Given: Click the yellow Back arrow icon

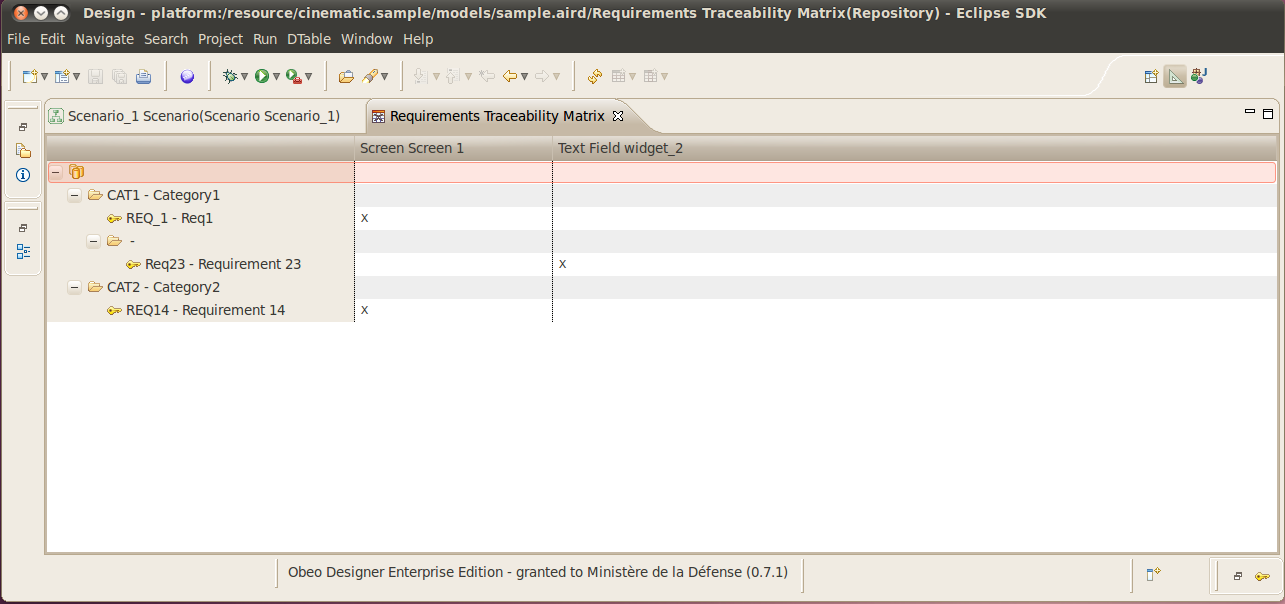Looking at the screenshot, I should coord(511,76).
